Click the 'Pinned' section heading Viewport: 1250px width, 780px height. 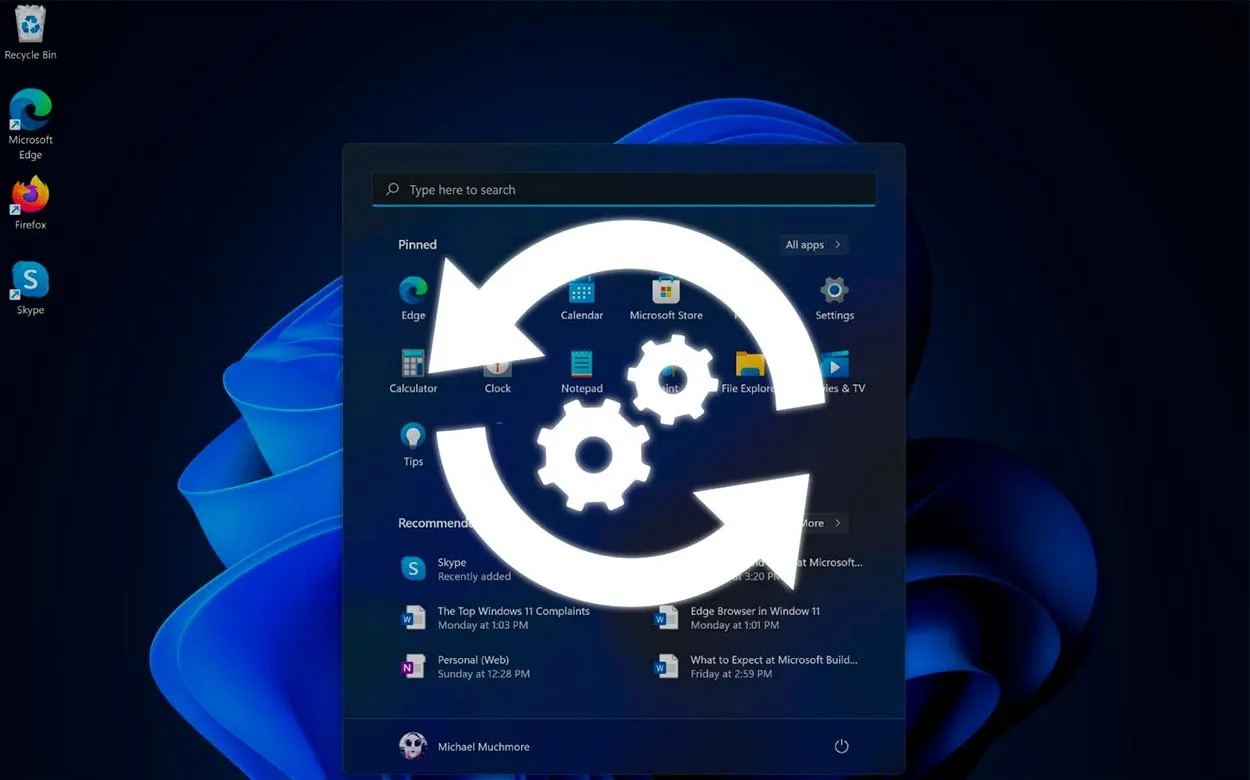pyautogui.click(x=417, y=245)
